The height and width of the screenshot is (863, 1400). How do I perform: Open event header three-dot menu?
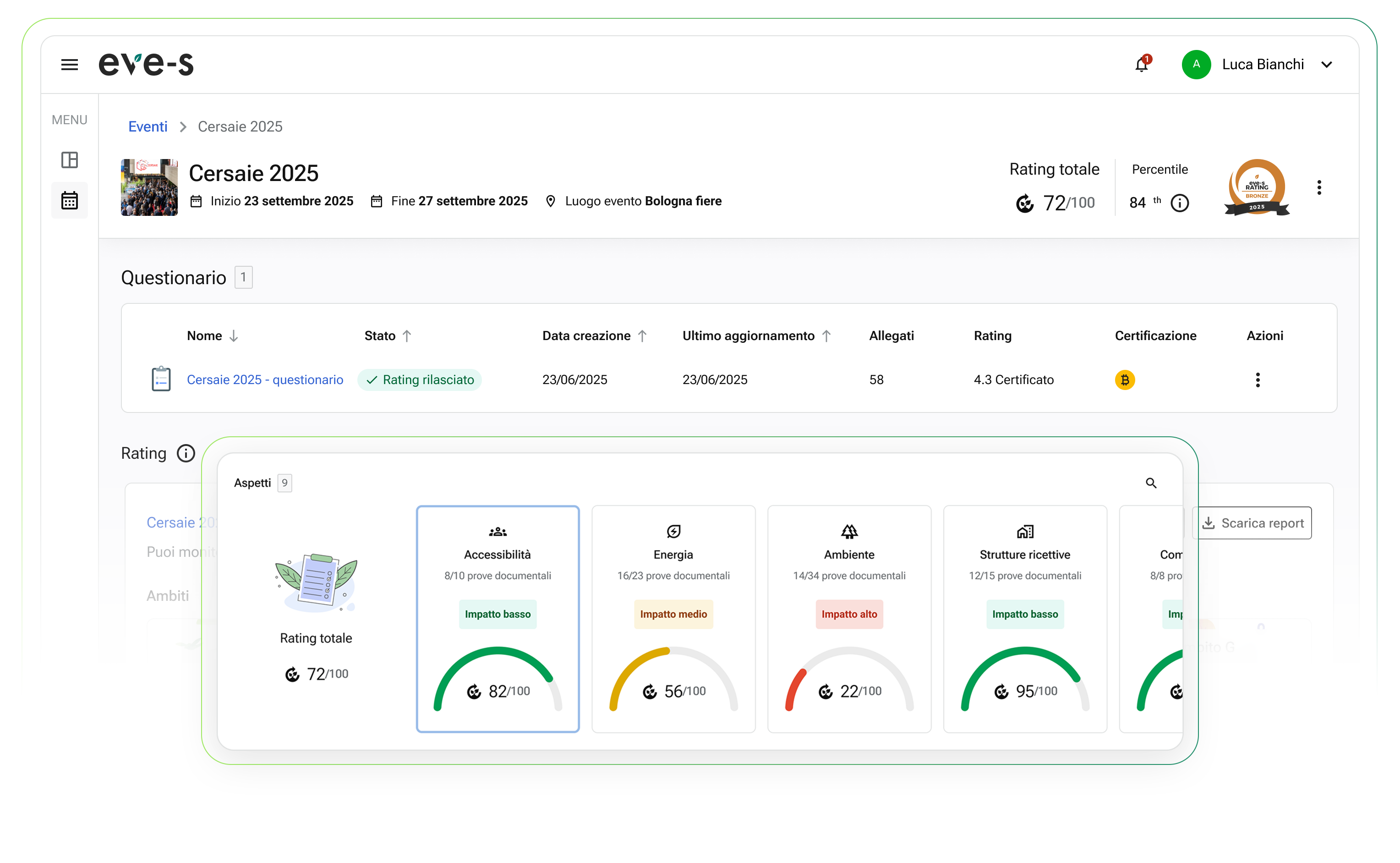1319,187
